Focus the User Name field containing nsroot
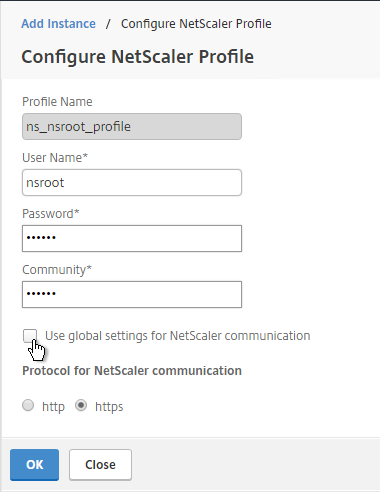Screen dimensions: 380x492 [x=132, y=182]
